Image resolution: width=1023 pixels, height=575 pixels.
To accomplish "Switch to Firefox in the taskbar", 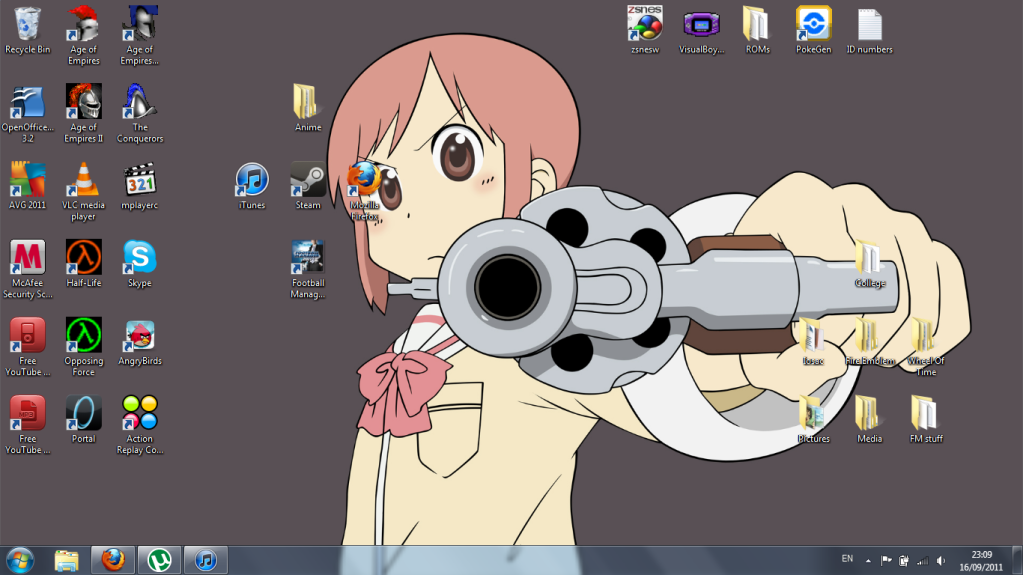I will [x=113, y=560].
